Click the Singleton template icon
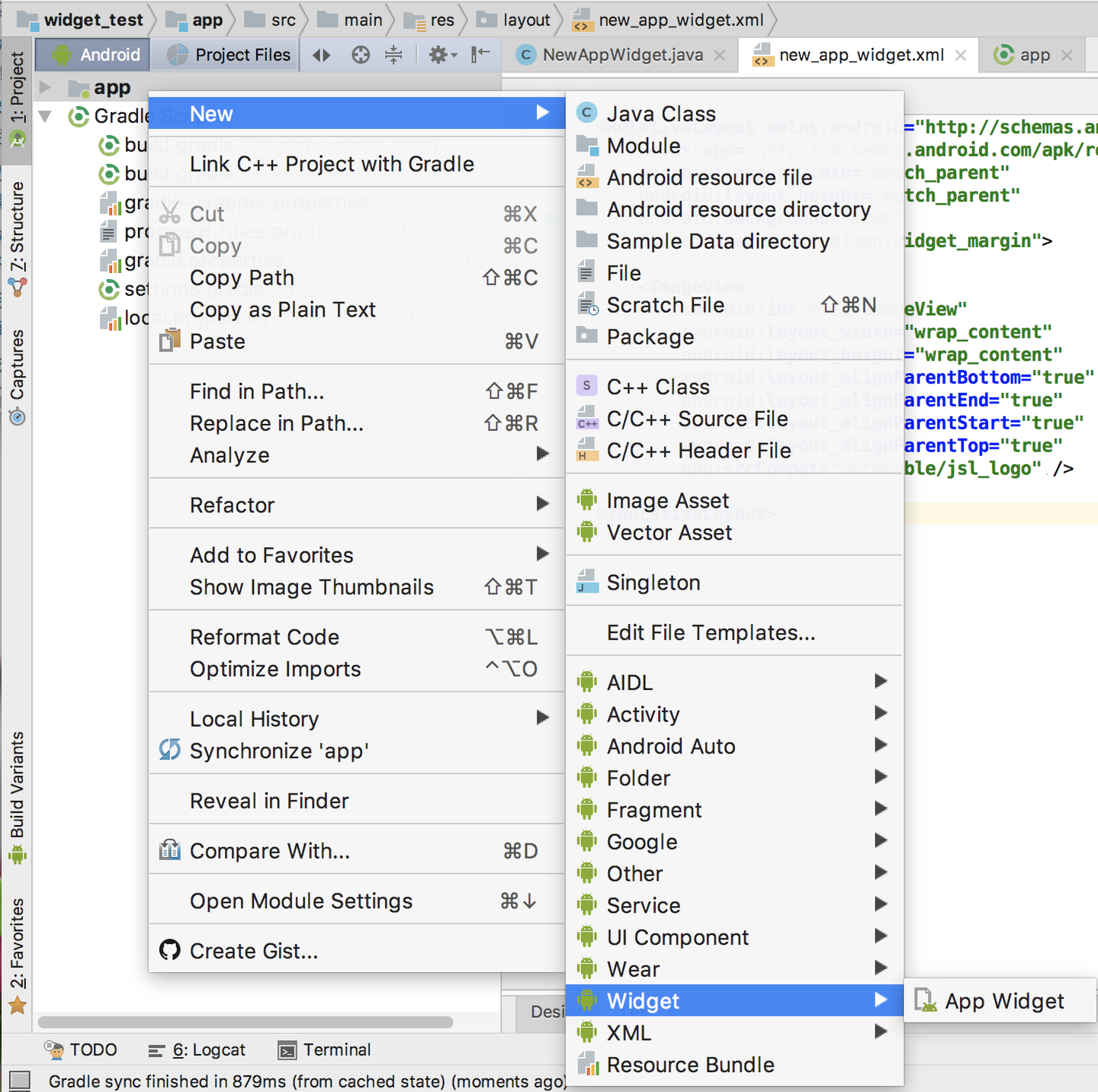 coord(587,582)
